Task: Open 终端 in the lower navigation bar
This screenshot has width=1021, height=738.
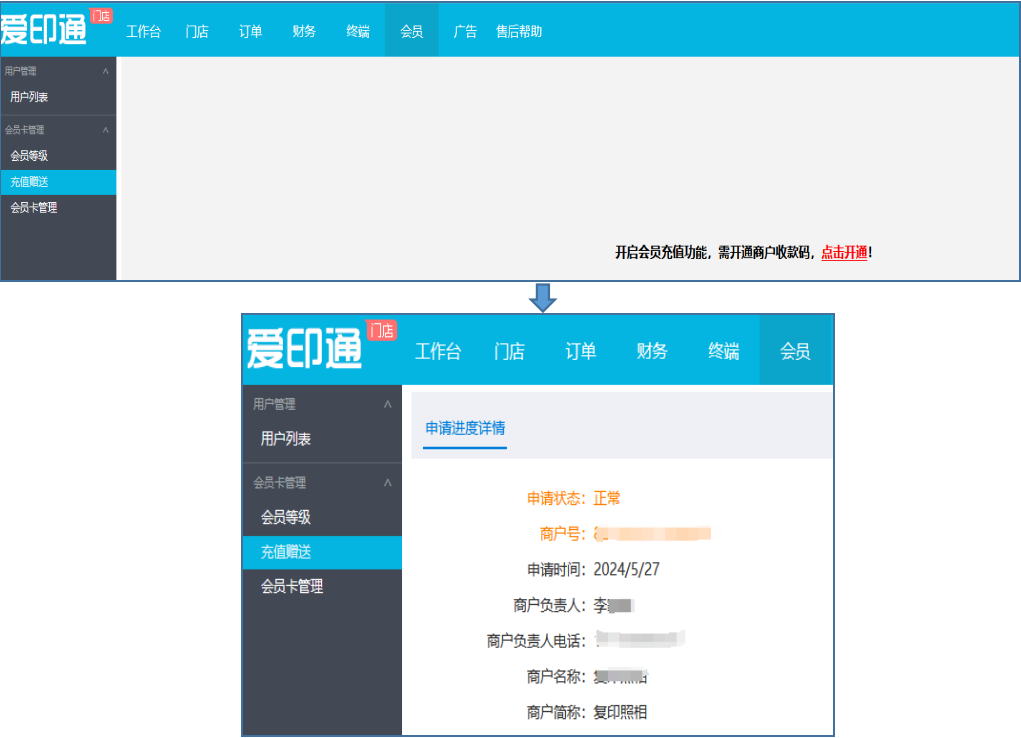Action: [724, 351]
